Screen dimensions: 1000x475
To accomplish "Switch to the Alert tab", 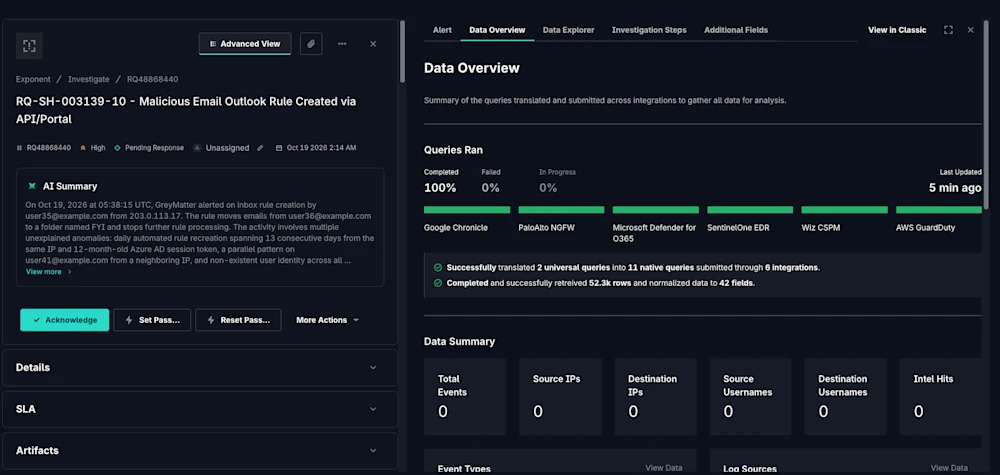I will click(442, 30).
